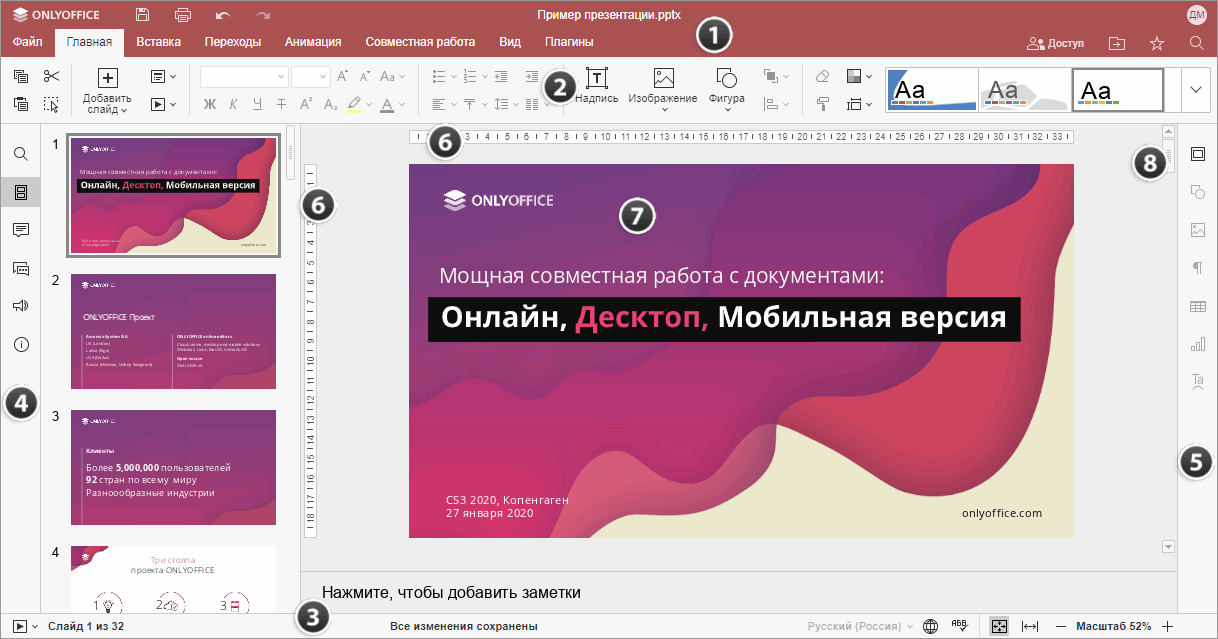The width and height of the screenshot is (1218, 639).
Task: Open Paragraph settings in the right sidebar
Action: click(x=1198, y=268)
